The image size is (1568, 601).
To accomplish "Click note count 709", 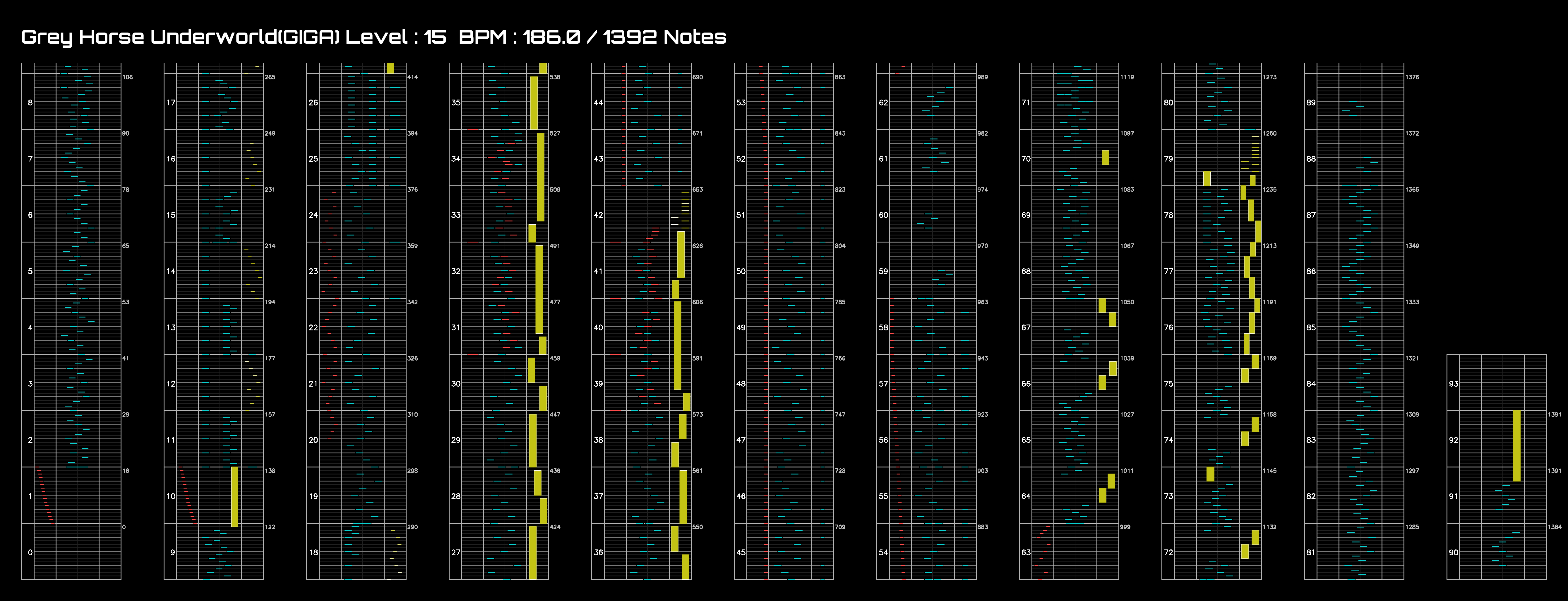I will click(x=839, y=527).
